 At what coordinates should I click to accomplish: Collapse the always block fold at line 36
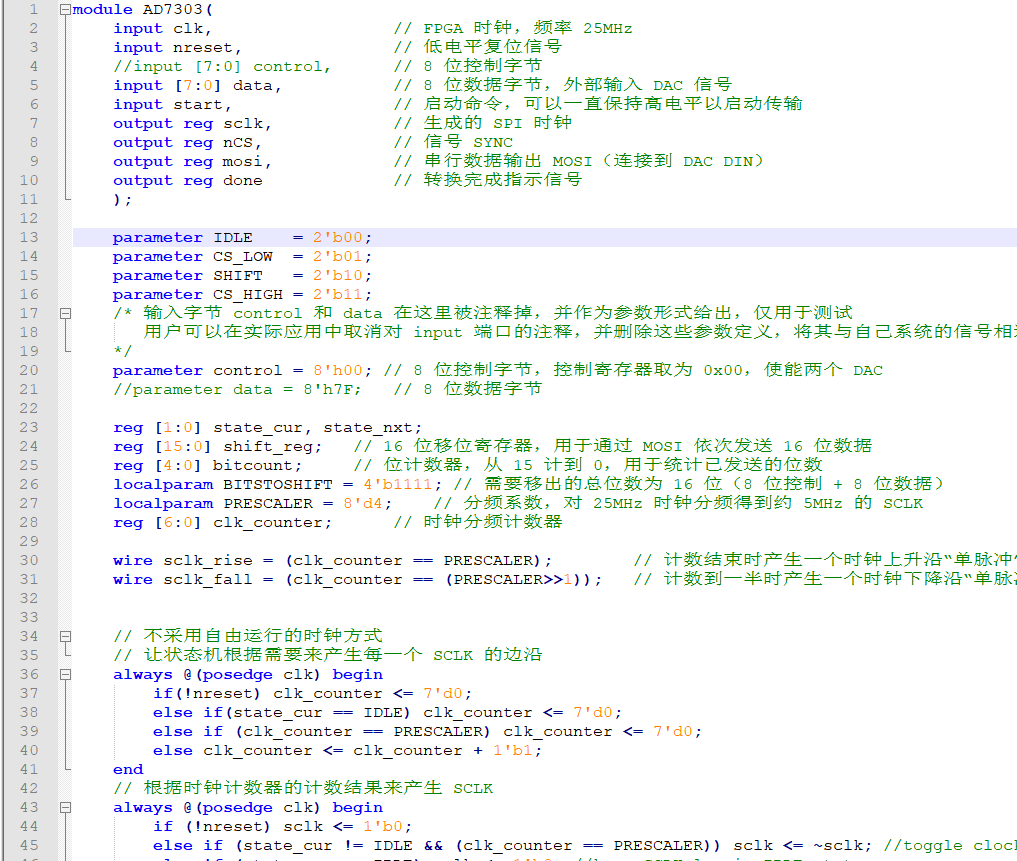pyautogui.click(x=65, y=675)
